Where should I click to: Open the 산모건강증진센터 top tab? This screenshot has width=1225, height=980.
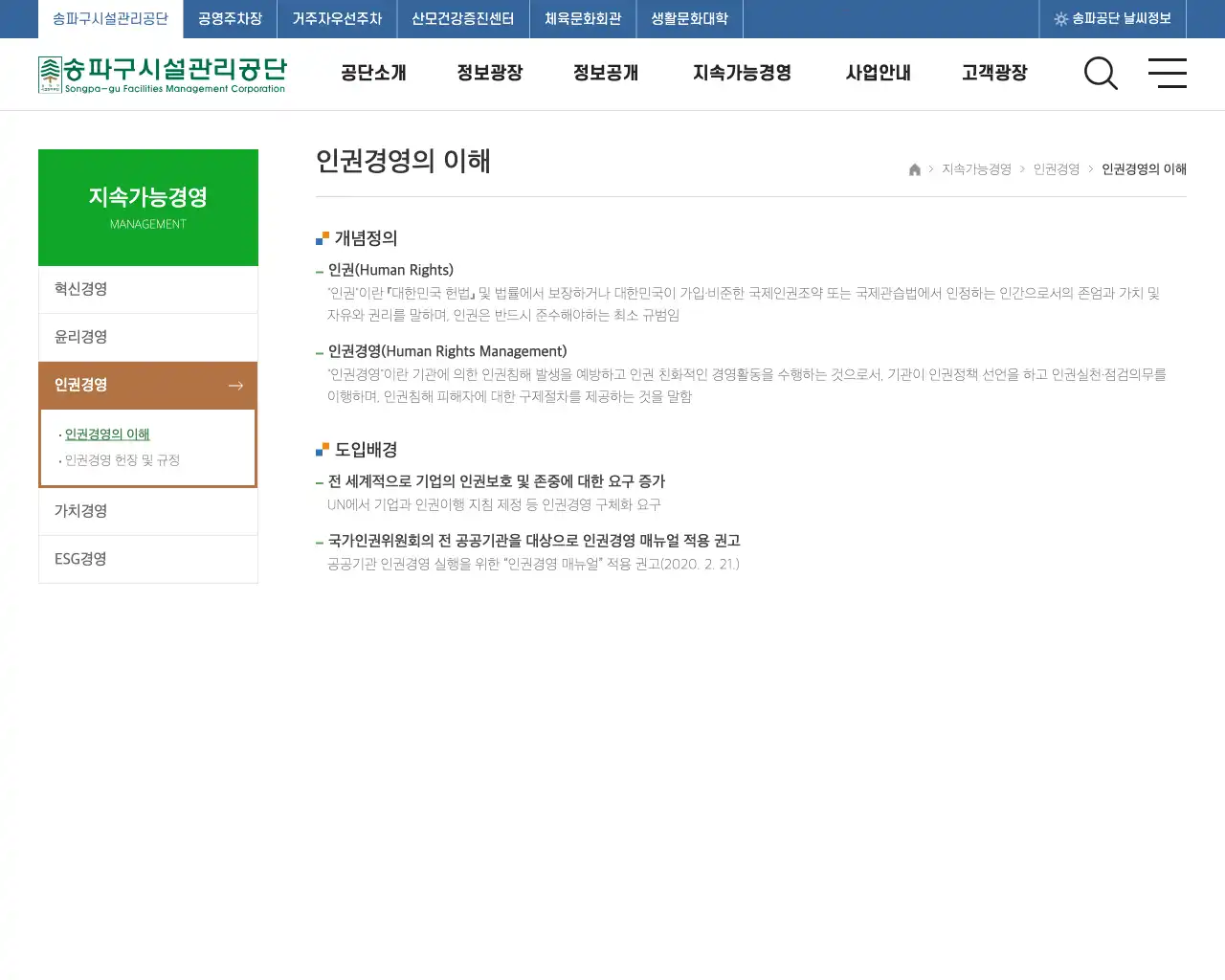coord(463,18)
